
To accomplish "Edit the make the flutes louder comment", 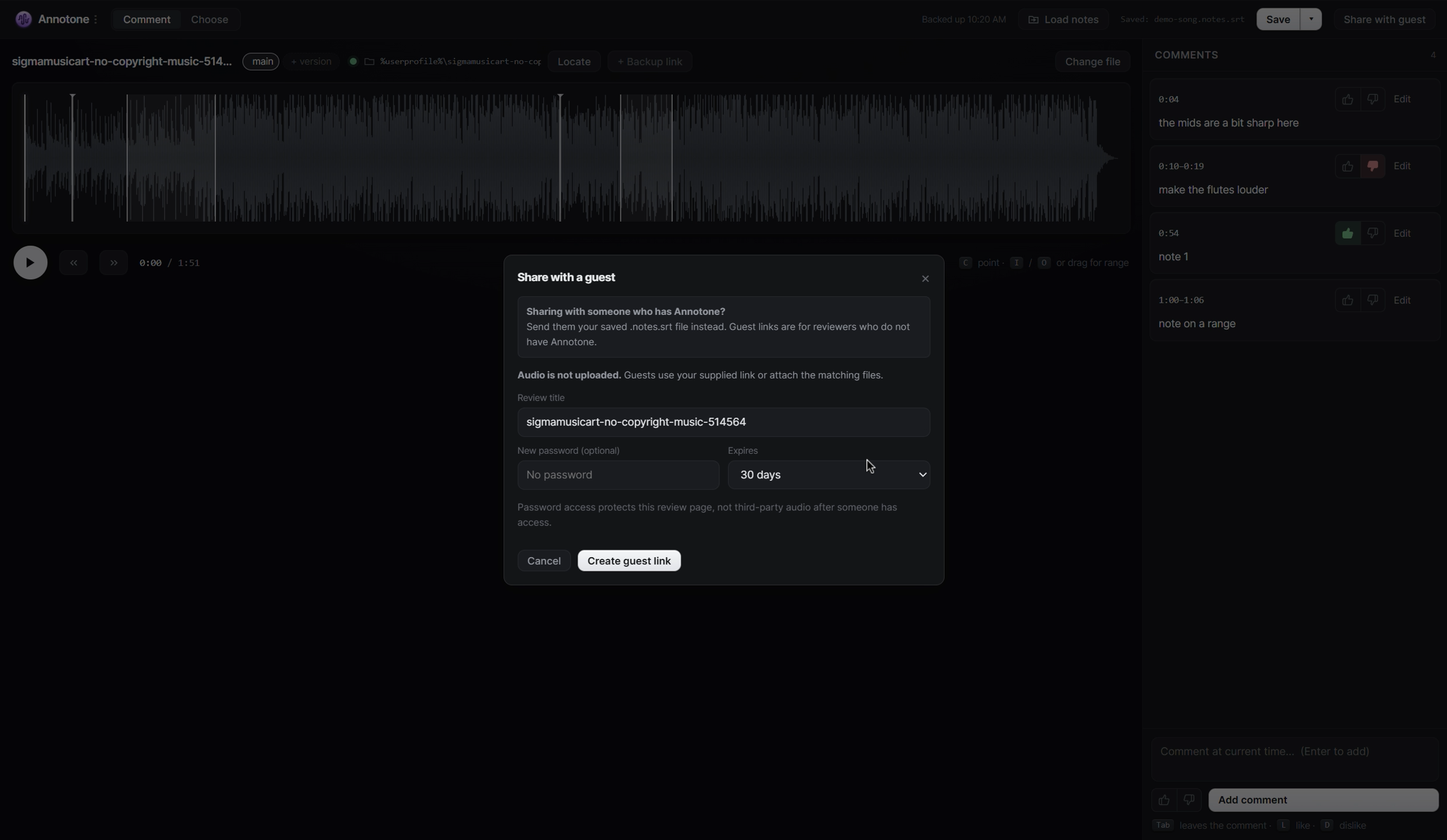I will [1402, 166].
